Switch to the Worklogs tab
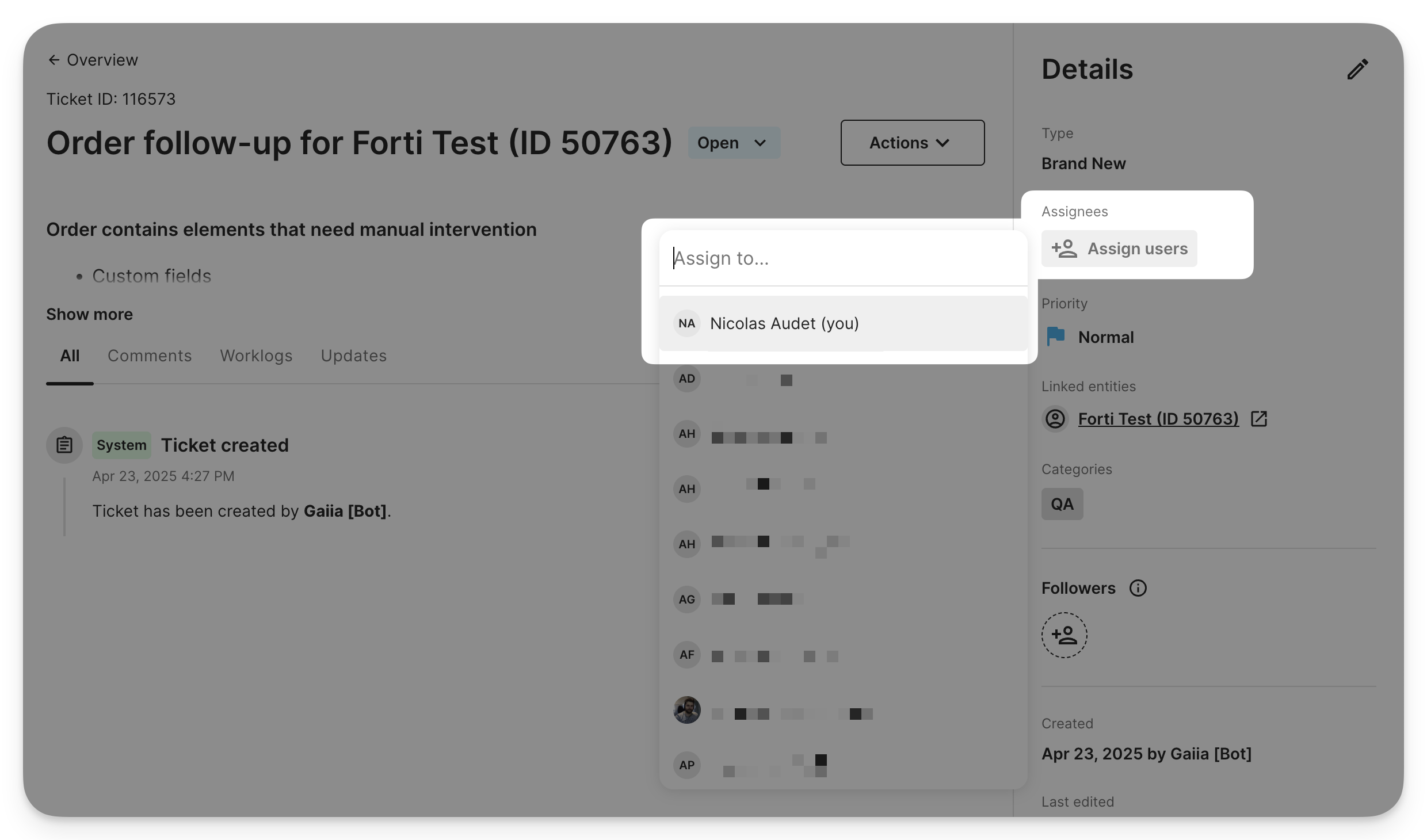 [256, 356]
